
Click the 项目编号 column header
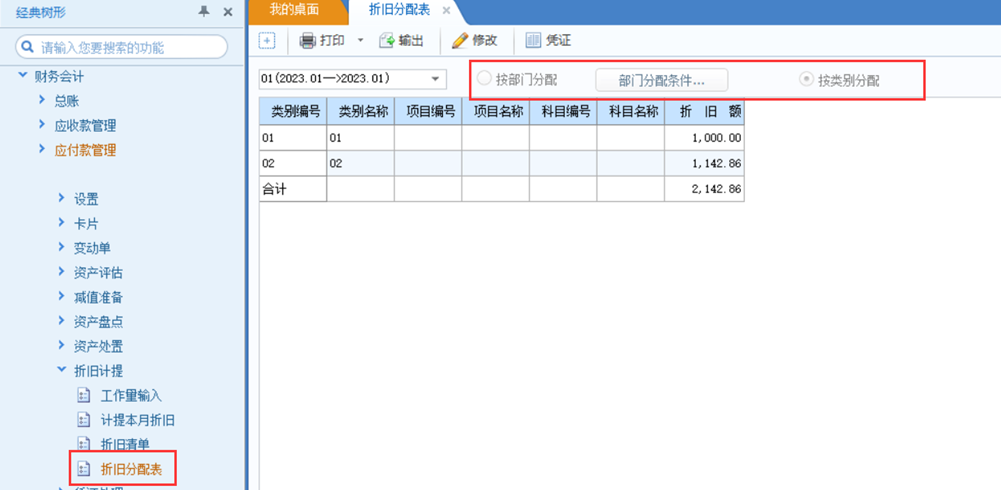pos(428,112)
